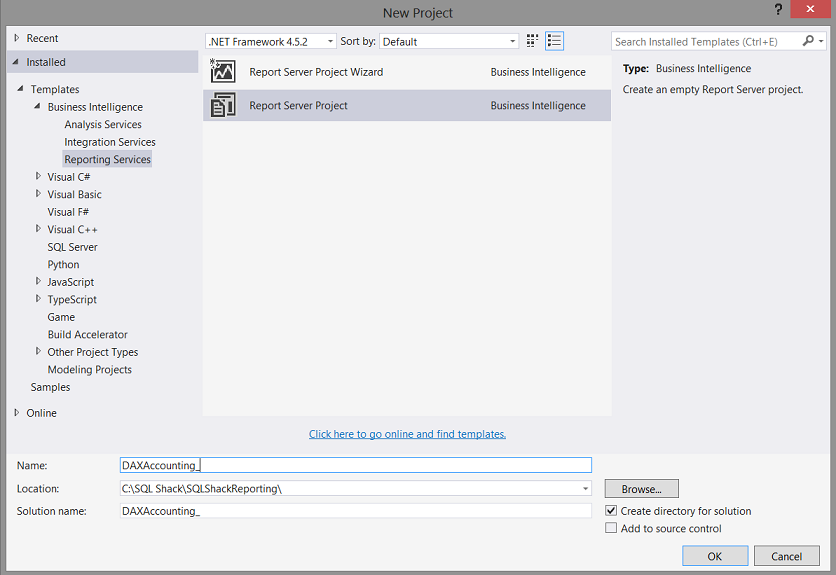Click the Cancel button
836x575 pixels.
tap(786, 556)
